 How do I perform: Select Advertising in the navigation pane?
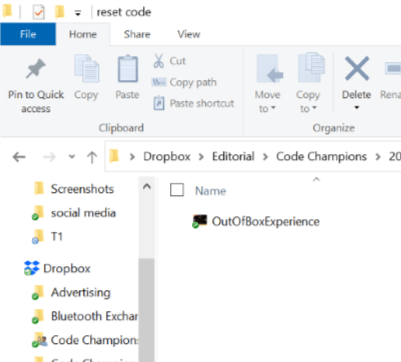[81, 293]
